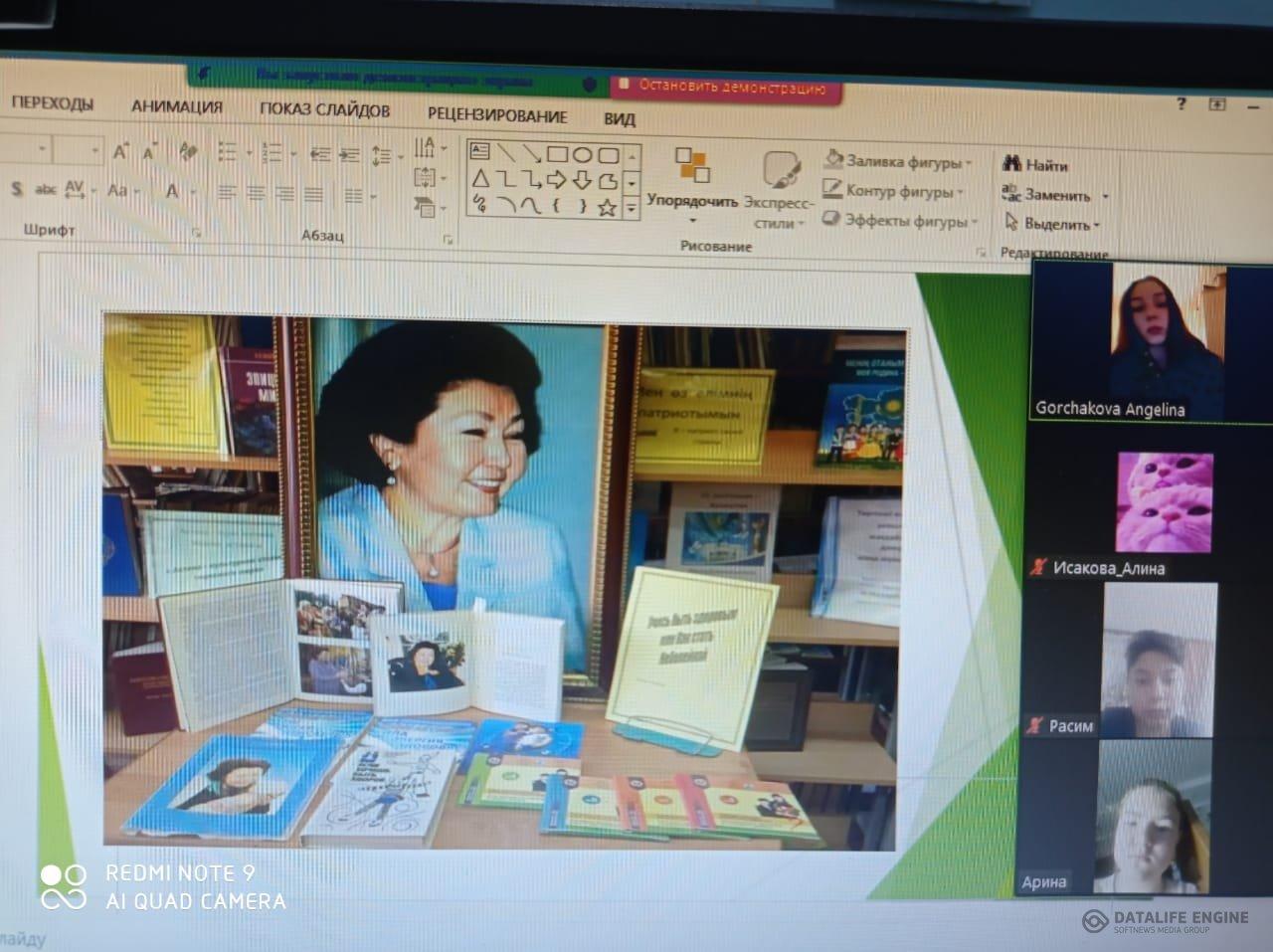
Task: Click the clear formatting eraser icon
Action: 188,152
